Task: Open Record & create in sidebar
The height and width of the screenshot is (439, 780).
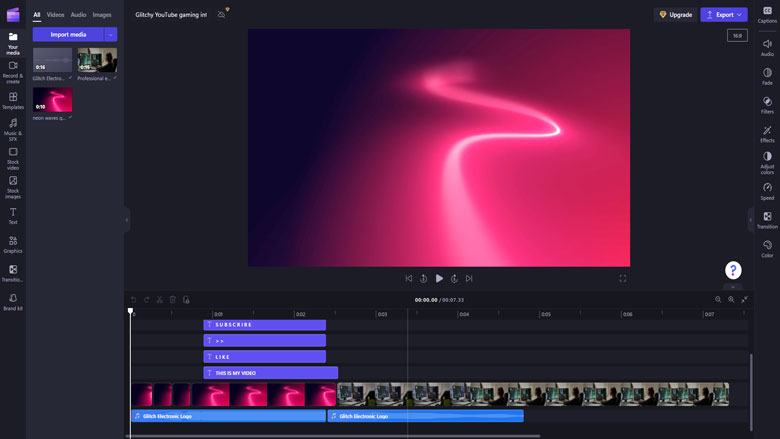Action: [13, 72]
